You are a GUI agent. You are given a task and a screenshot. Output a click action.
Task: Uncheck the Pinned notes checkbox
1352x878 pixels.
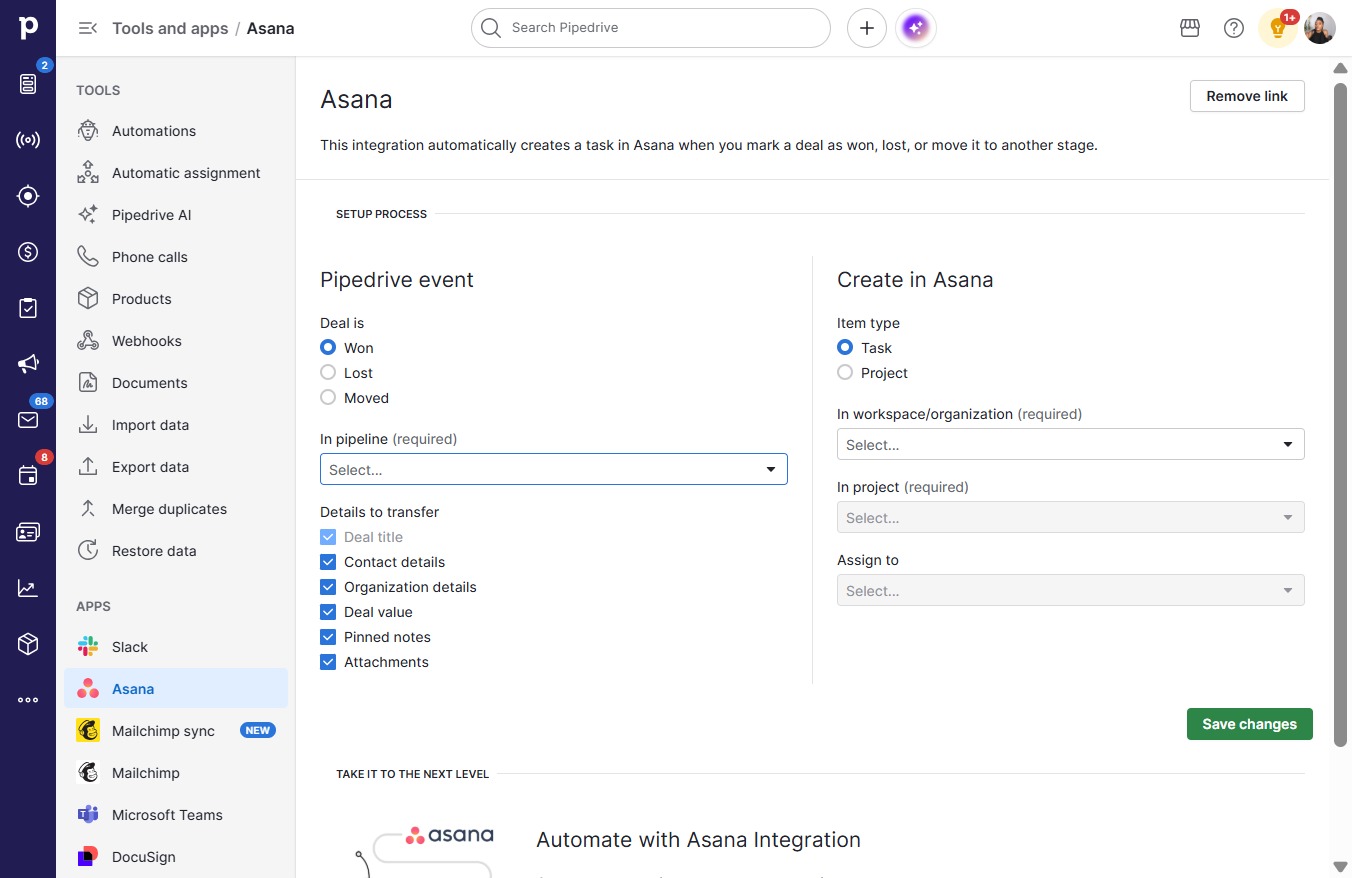pyautogui.click(x=328, y=637)
